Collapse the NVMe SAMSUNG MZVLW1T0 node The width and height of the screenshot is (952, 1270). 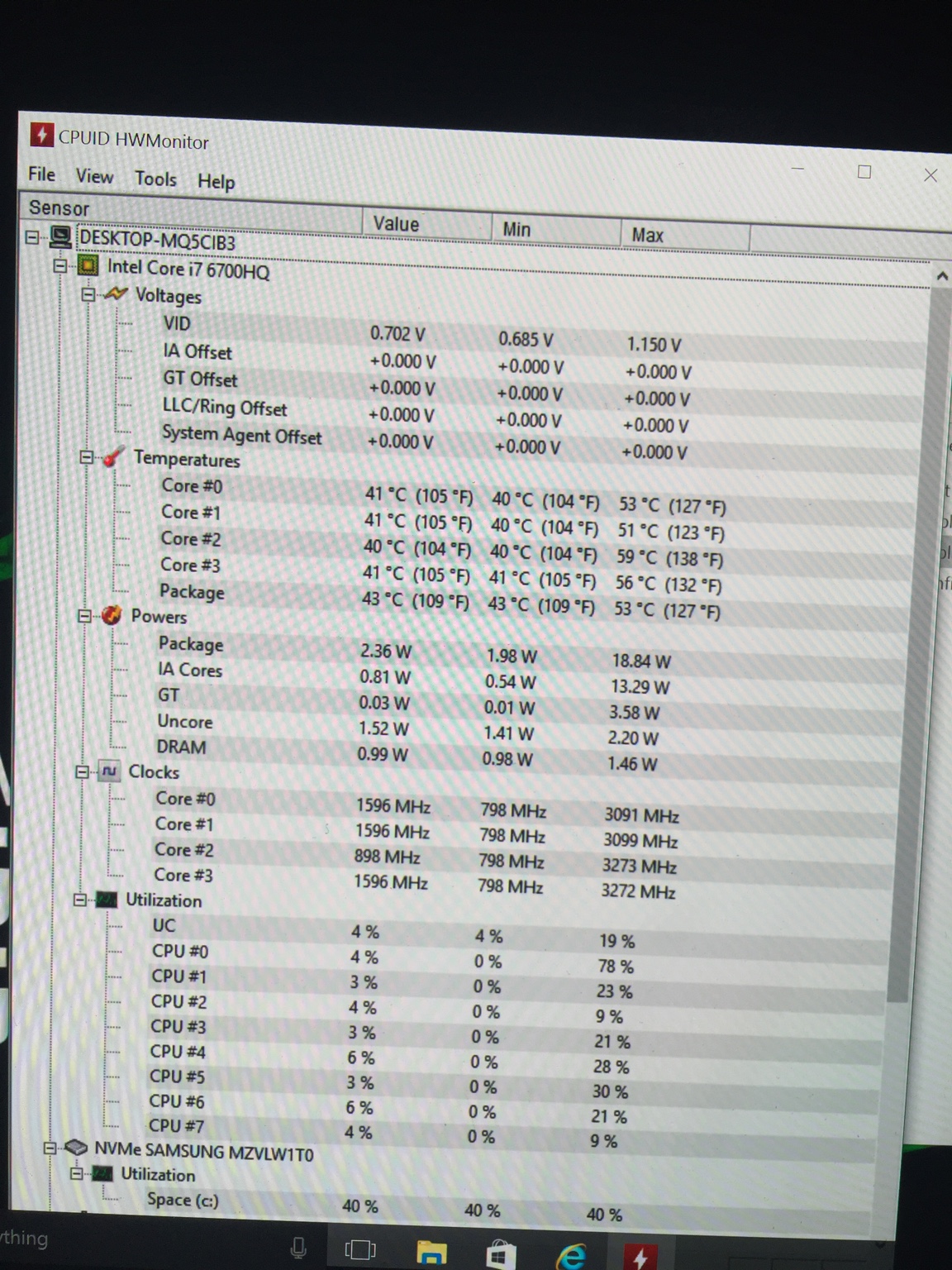pyautogui.click(x=49, y=1148)
